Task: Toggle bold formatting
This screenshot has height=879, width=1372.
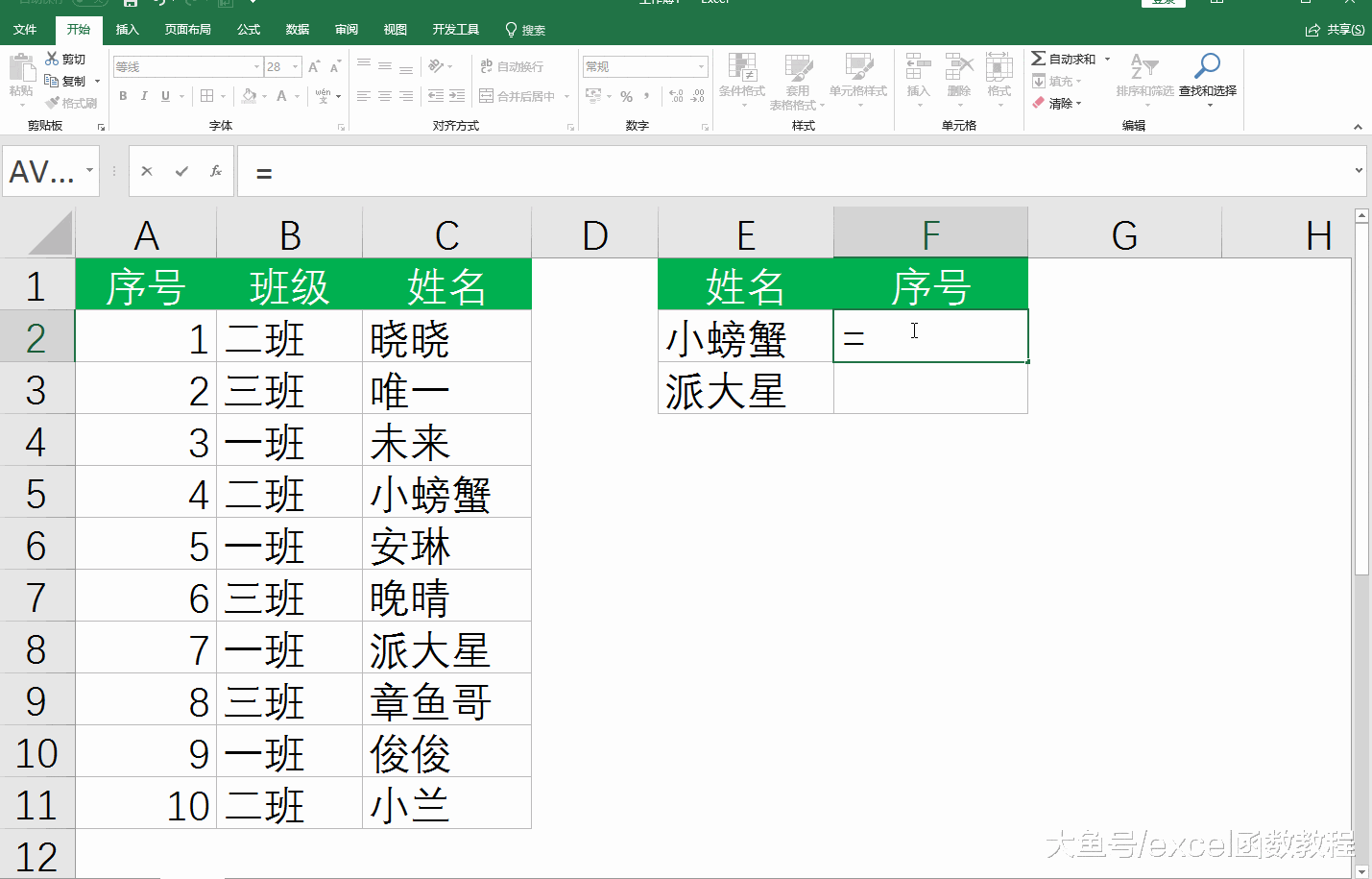Action: pyautogui.click(x=122, y=96)
